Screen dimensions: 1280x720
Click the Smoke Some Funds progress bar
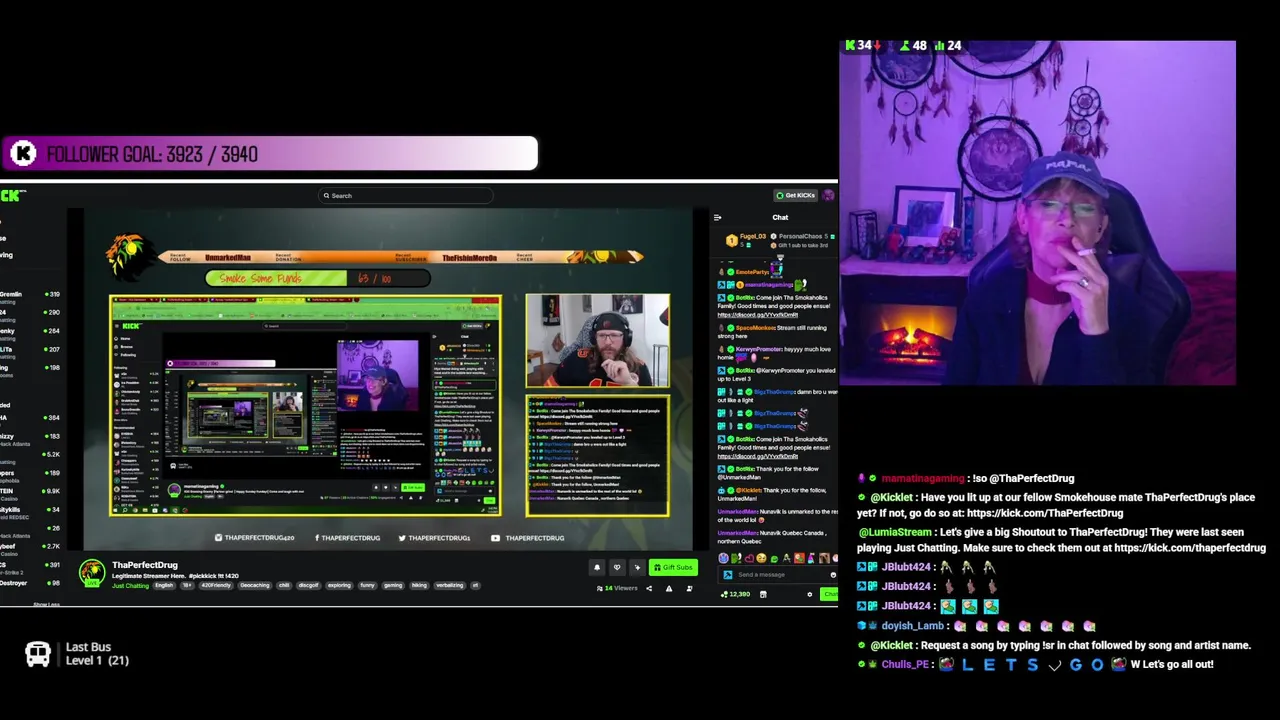[319, 278]
